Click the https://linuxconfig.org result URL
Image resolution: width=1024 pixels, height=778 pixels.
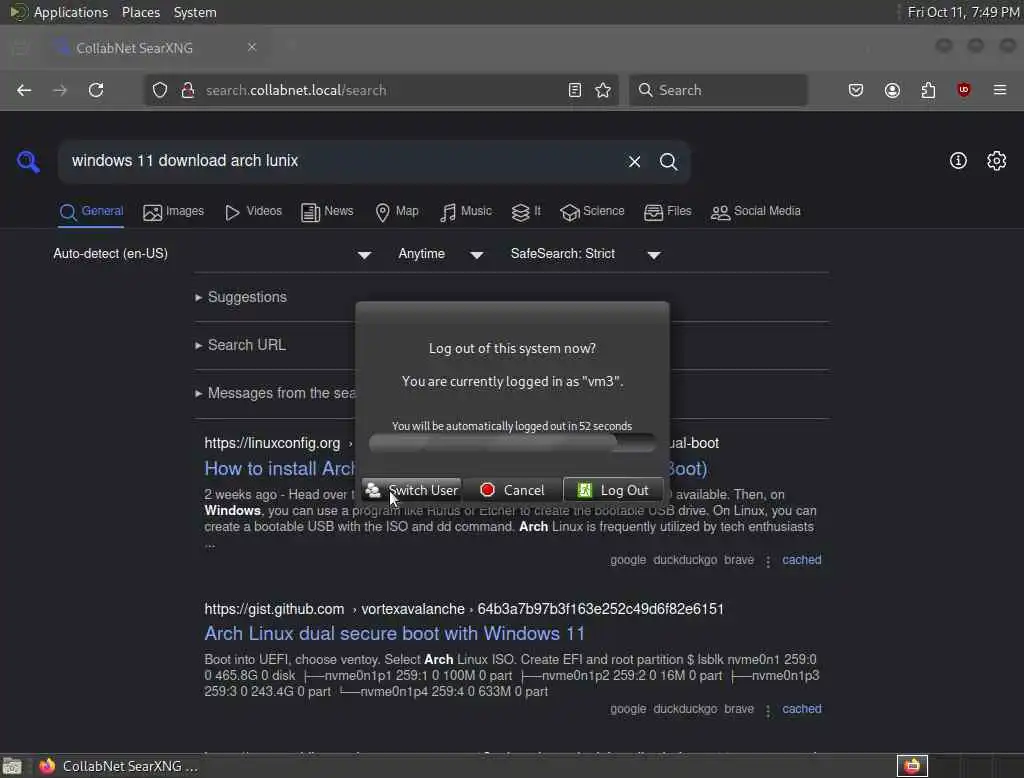(x=272, y=443)
